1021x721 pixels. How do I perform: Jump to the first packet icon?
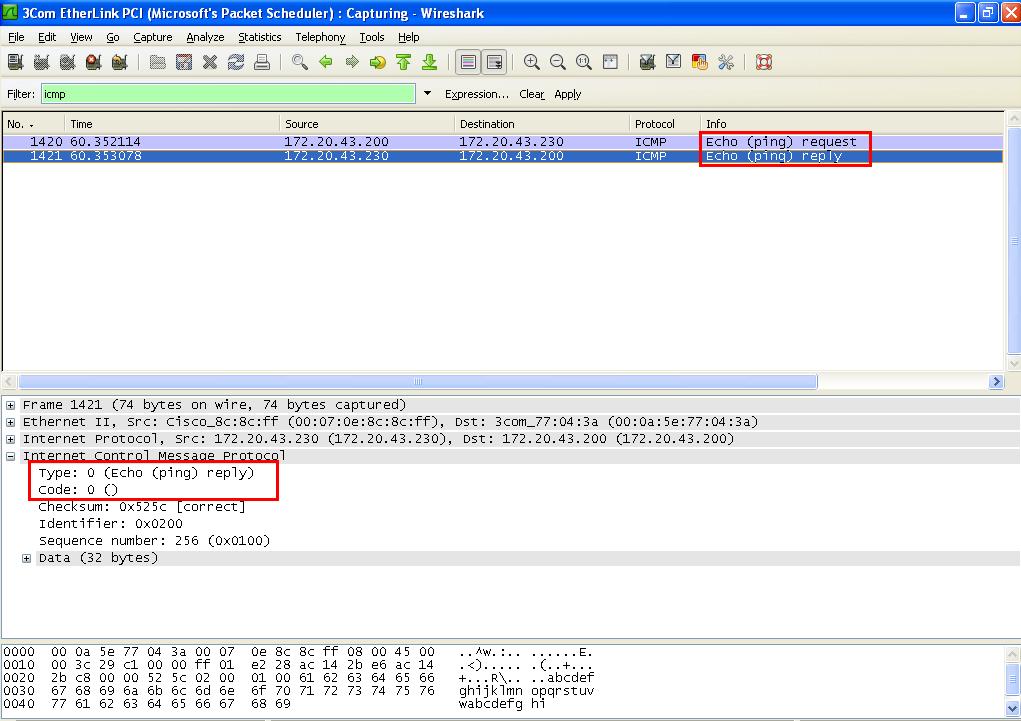click(404, 62)
